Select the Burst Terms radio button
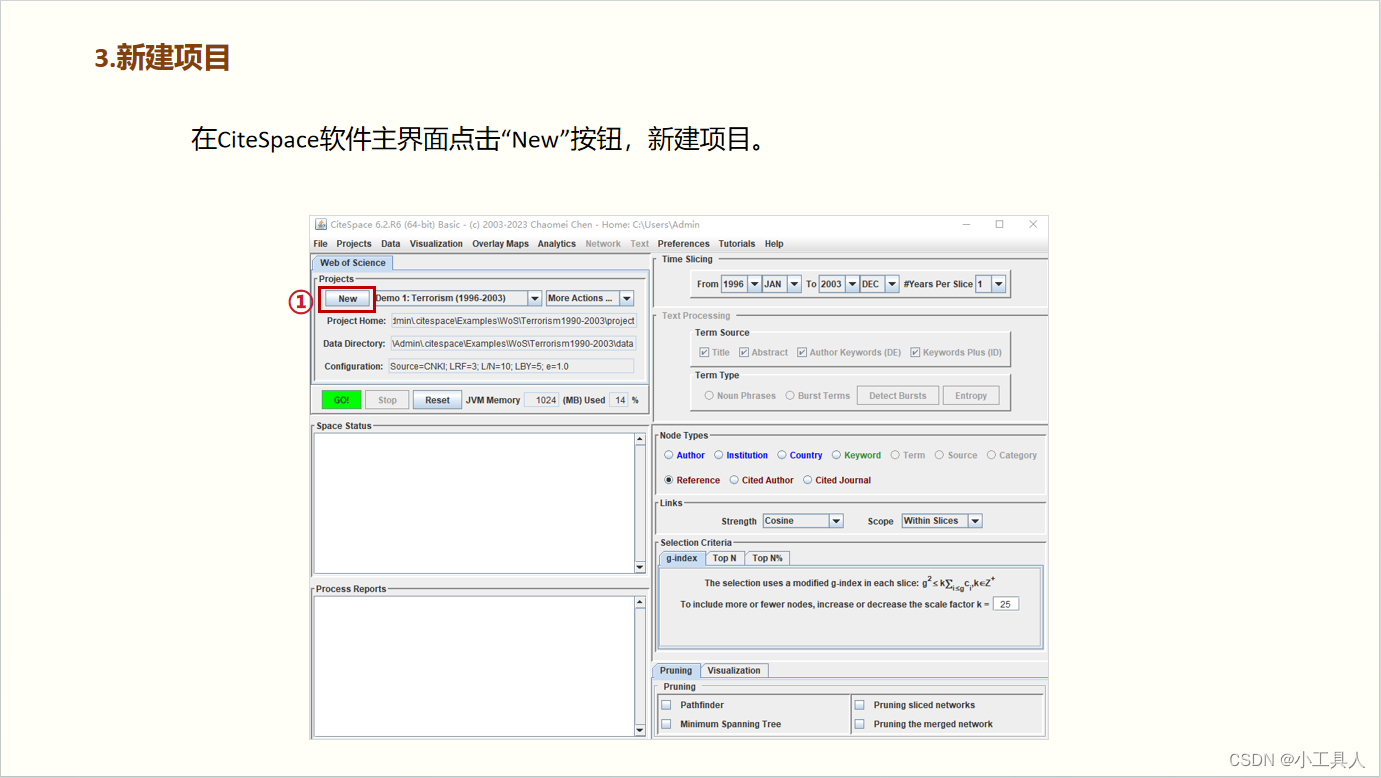 tap(790, 396)
